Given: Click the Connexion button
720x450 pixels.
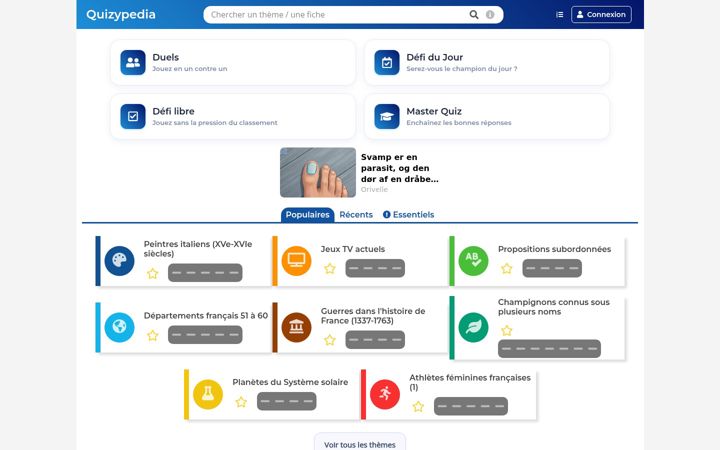Looking at the screenshot, I should coord(601,15).
